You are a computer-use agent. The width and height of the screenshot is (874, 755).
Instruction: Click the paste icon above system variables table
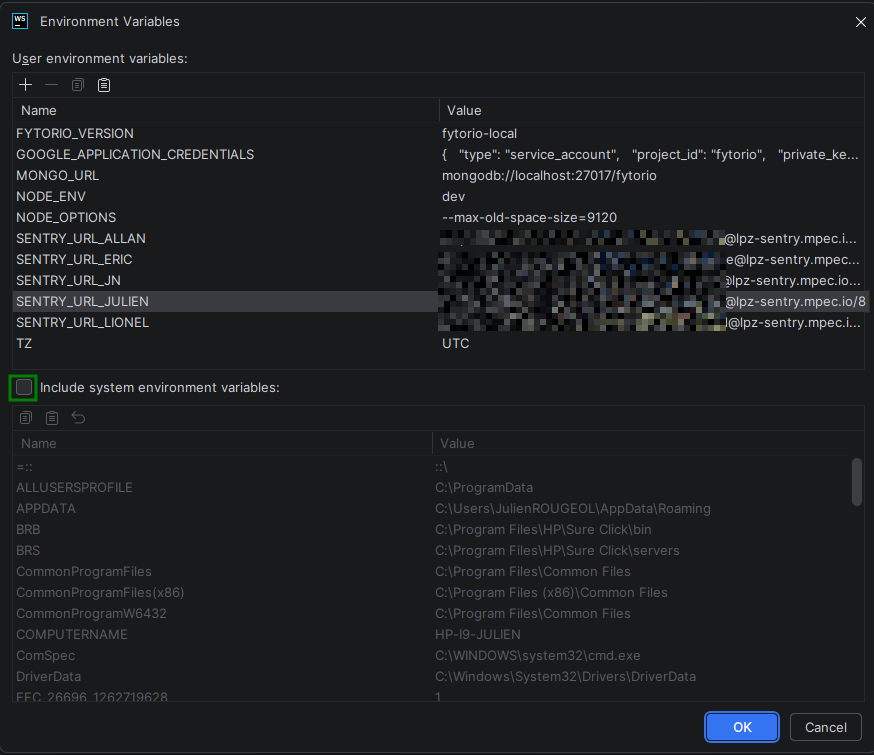point(52,418)
